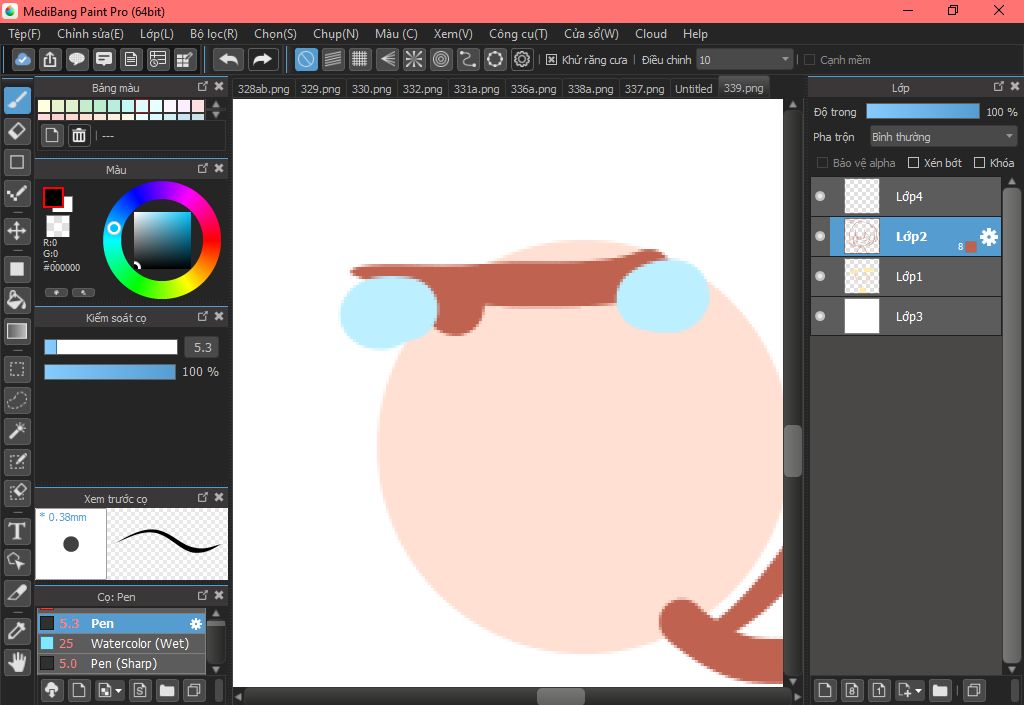Open add brush dropdown in brush panel
This screenshot has height=705, width=1024.
(x=118, y=690)
